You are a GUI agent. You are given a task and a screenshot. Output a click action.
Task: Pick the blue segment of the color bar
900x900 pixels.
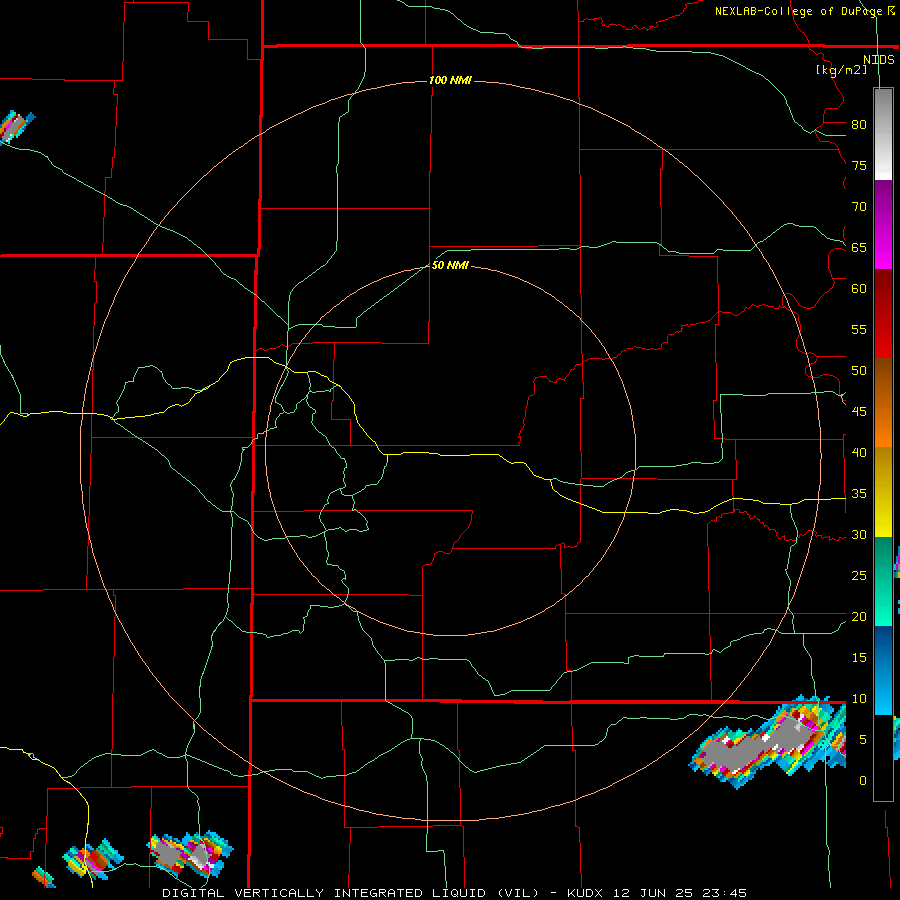[x=883, y=670]
